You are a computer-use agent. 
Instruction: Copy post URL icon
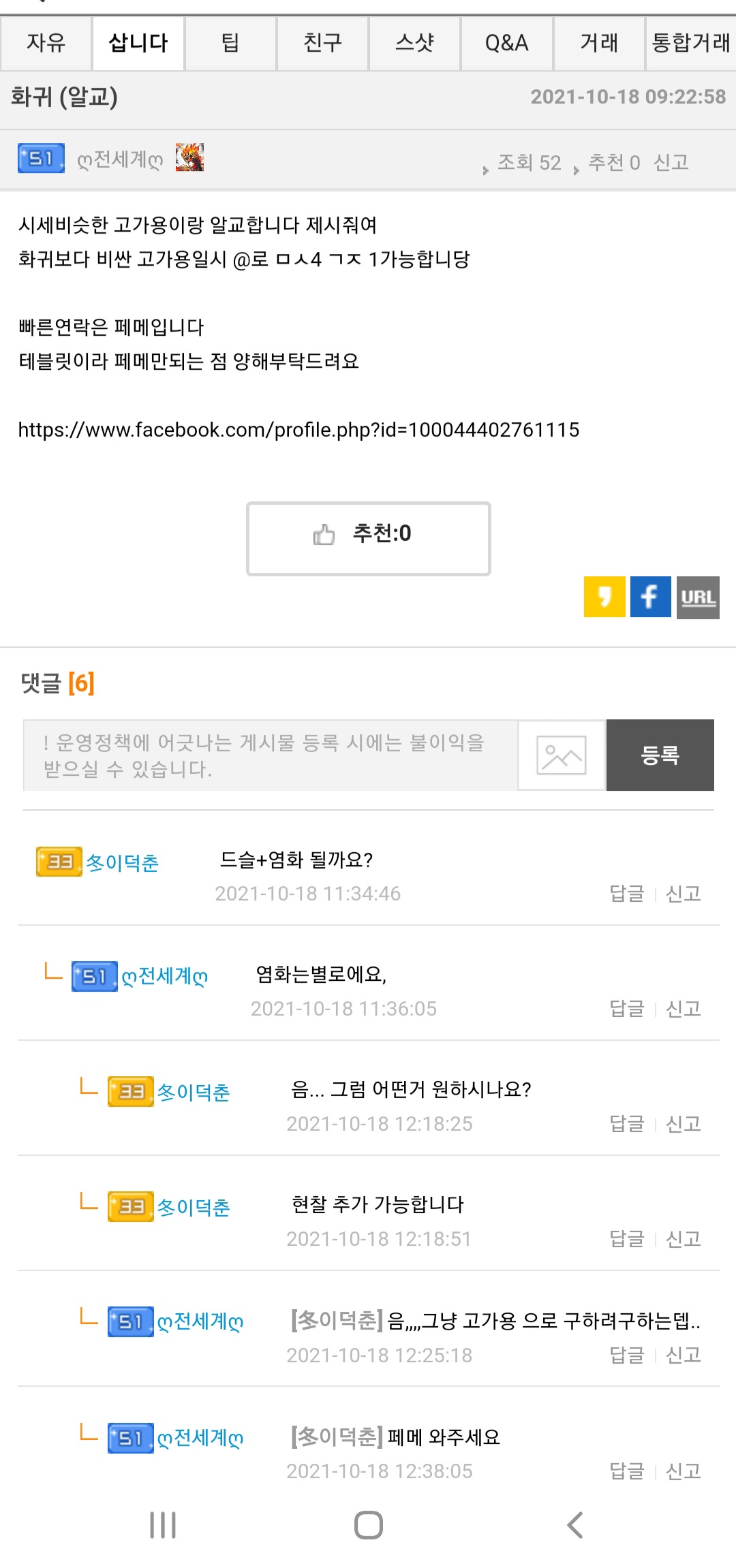point(698,597)
